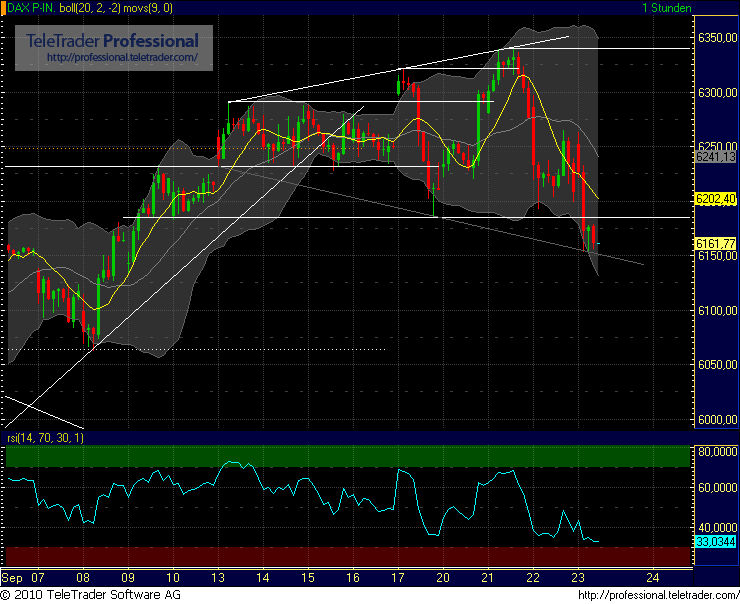Click date 07 on the time axis
Viewport: 740px width, 604px height.
(38, 578)
